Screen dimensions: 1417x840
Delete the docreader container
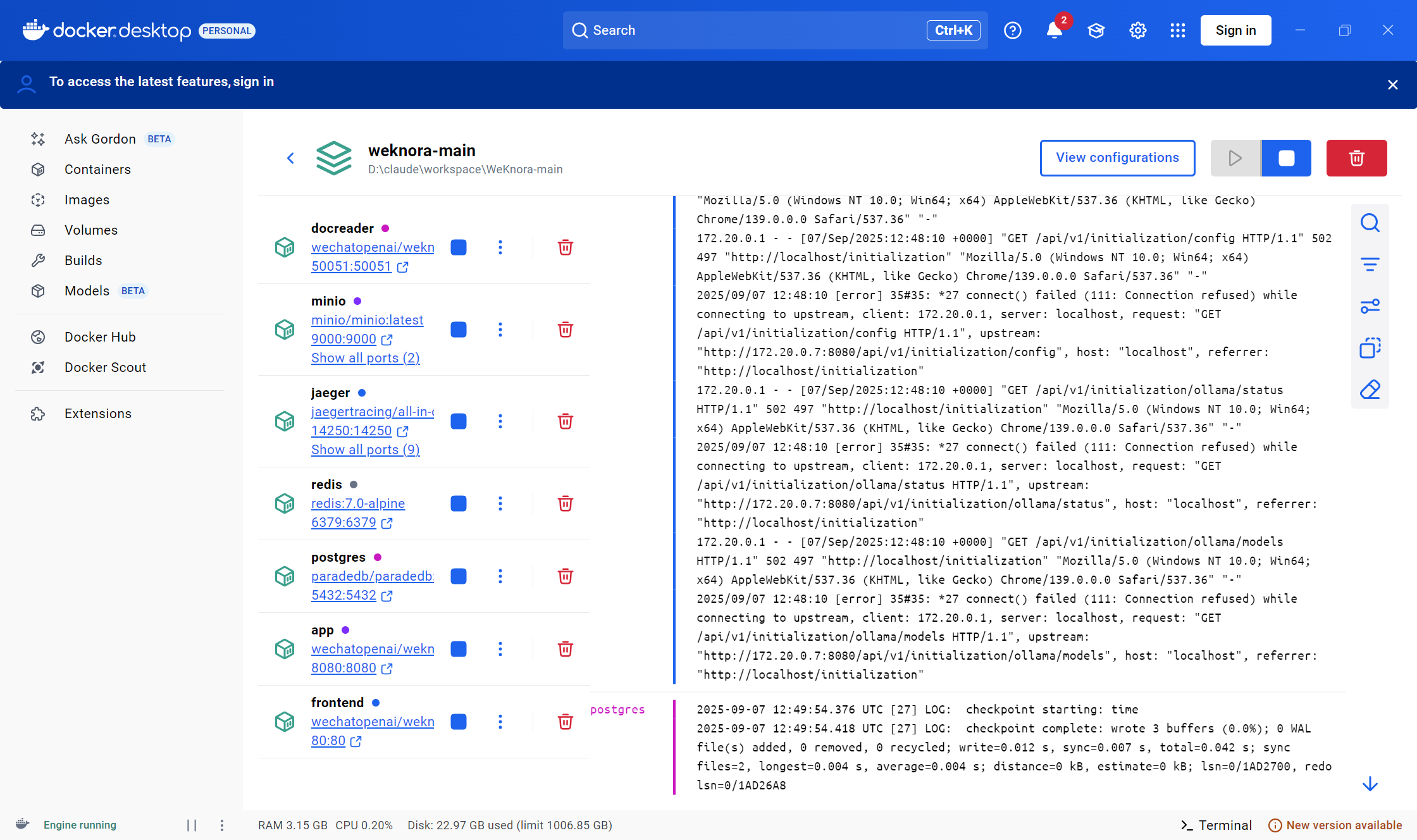(566, 247)
